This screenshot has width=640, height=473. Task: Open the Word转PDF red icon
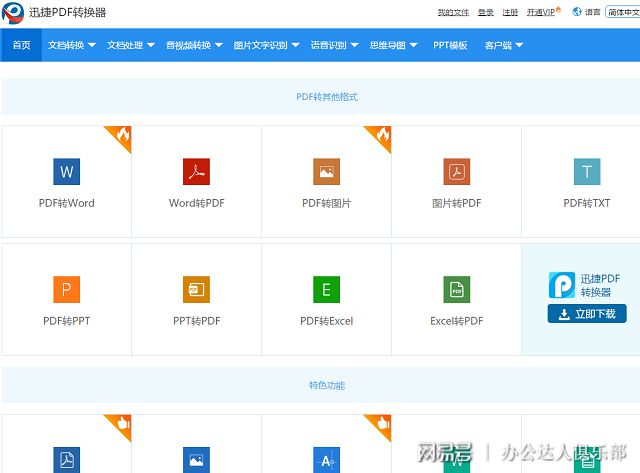[196, 171]
